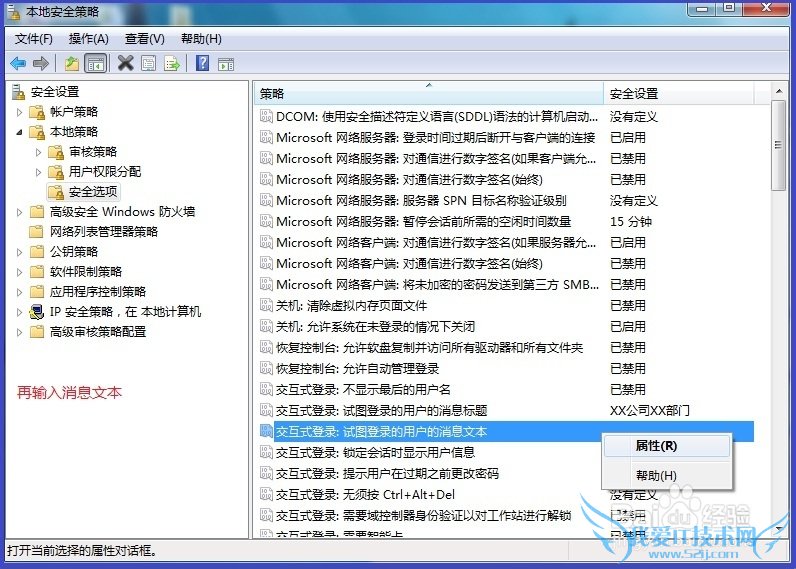
Task: Click the 用户权限分配 folder icon
Action: click(56, 172)
